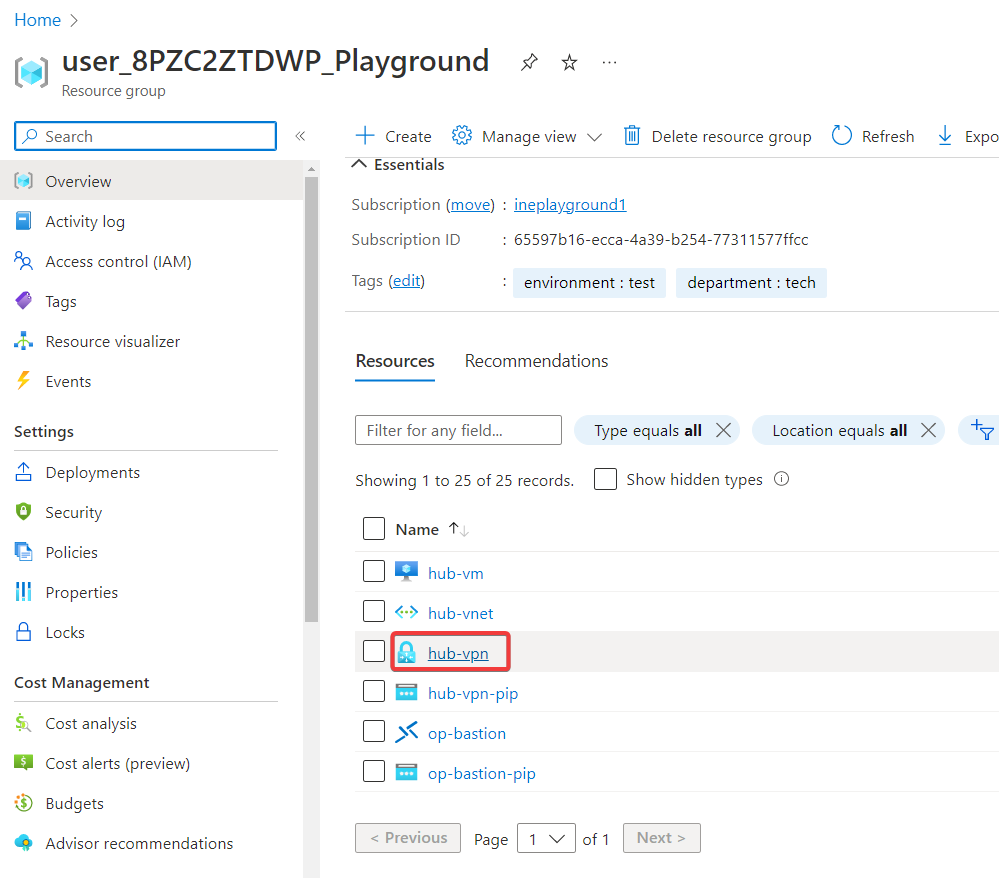Mark resource group as favorite with star
The width and height of the screenshot is (999, 878).
(x=569, y=63)
